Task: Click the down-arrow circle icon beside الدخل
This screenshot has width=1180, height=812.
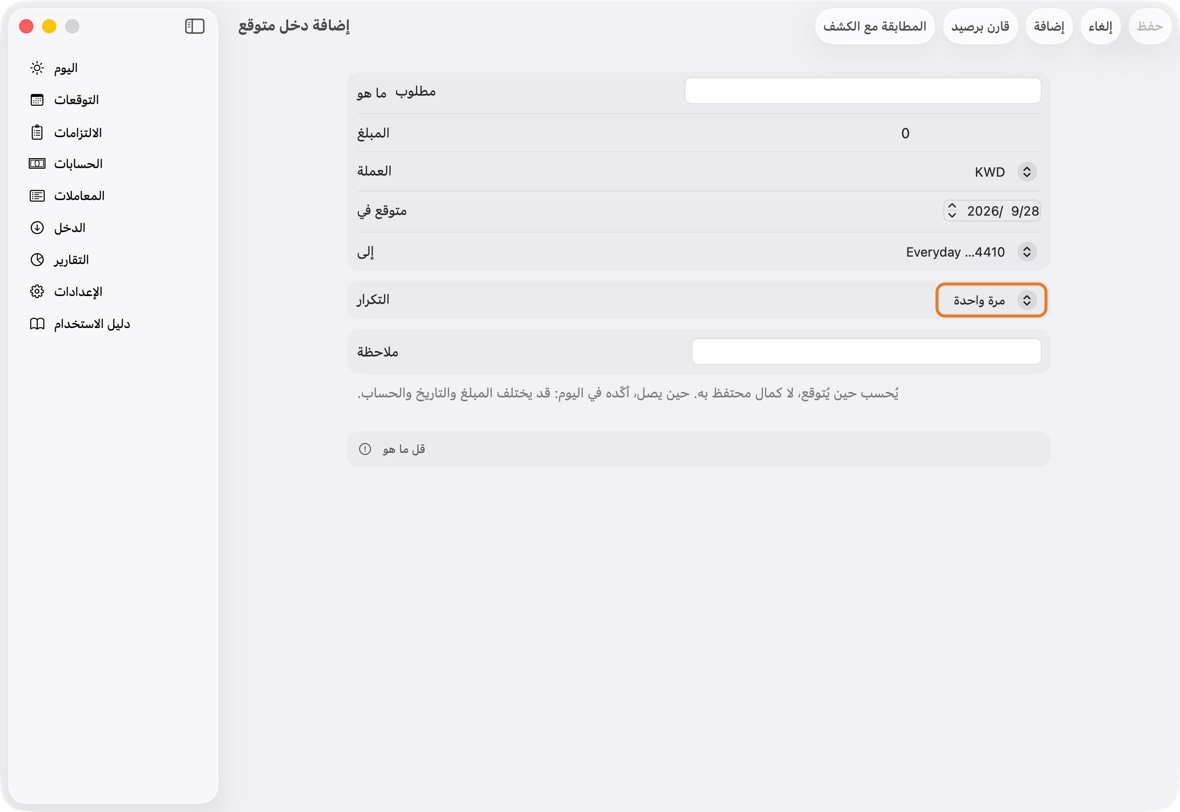Action: [x=37, y=227]
